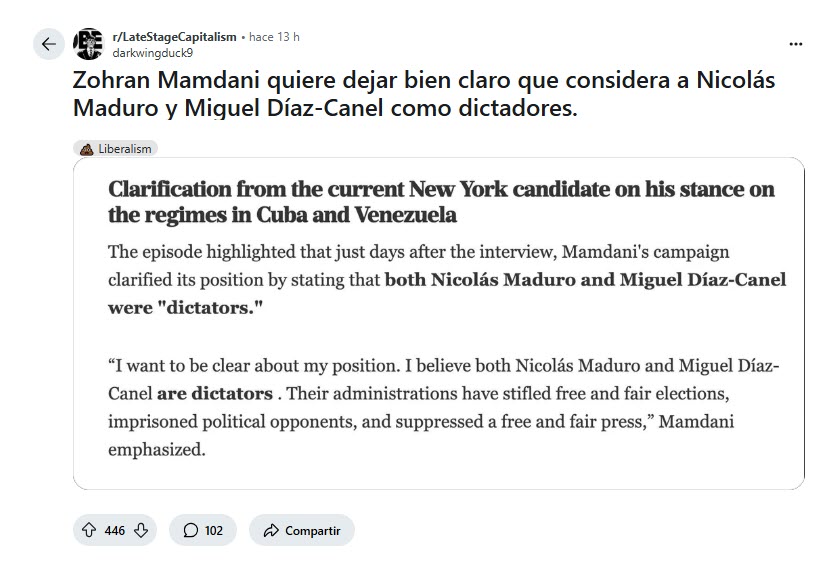
Task: Open the three-dot post options menu
Action: click(795, 44)
